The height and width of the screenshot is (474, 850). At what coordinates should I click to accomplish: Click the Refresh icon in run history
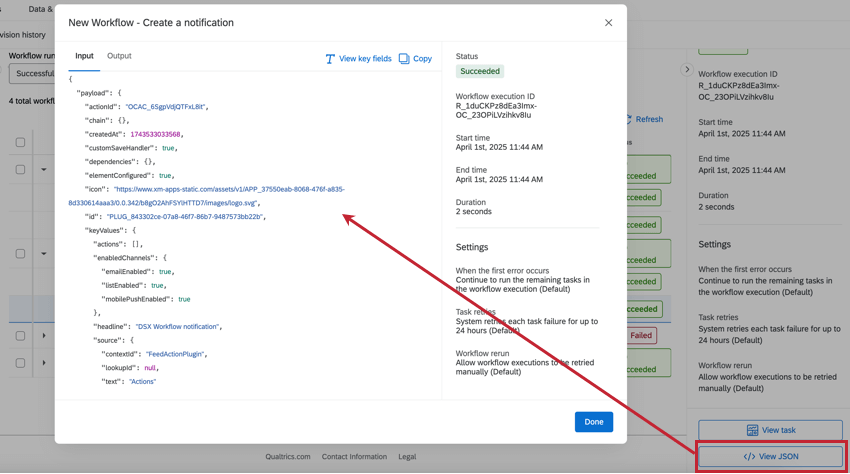click(630, 119)
